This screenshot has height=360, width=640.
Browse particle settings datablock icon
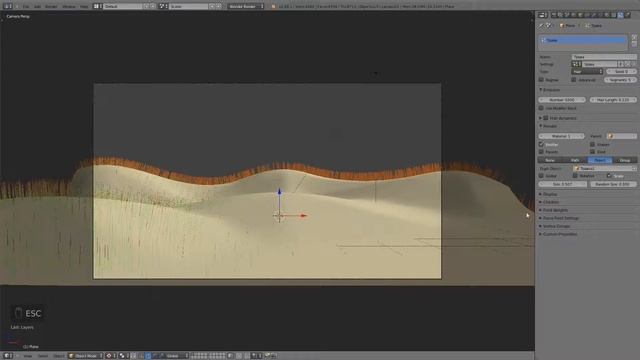click(x=576, y=64)
